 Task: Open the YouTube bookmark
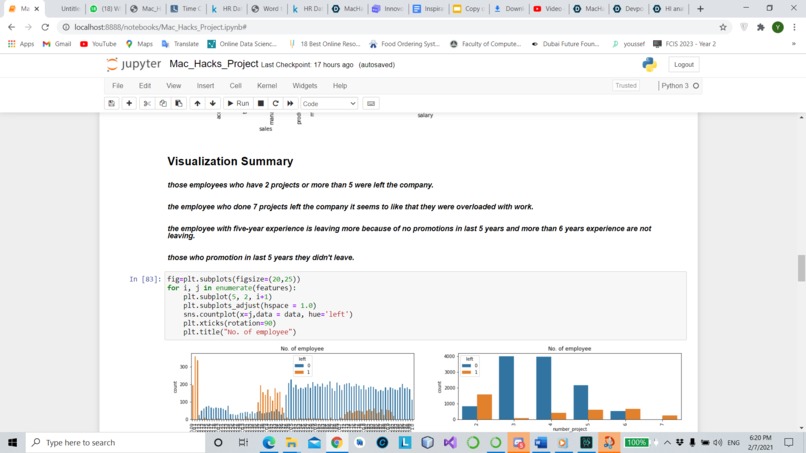98,44
